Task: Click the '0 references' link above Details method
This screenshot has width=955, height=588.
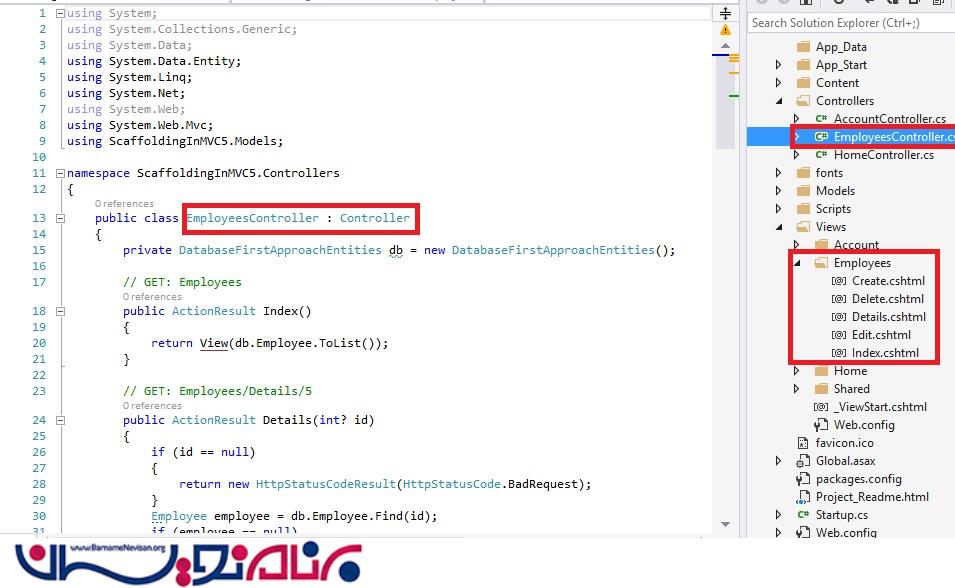Action: click(152, 406)
